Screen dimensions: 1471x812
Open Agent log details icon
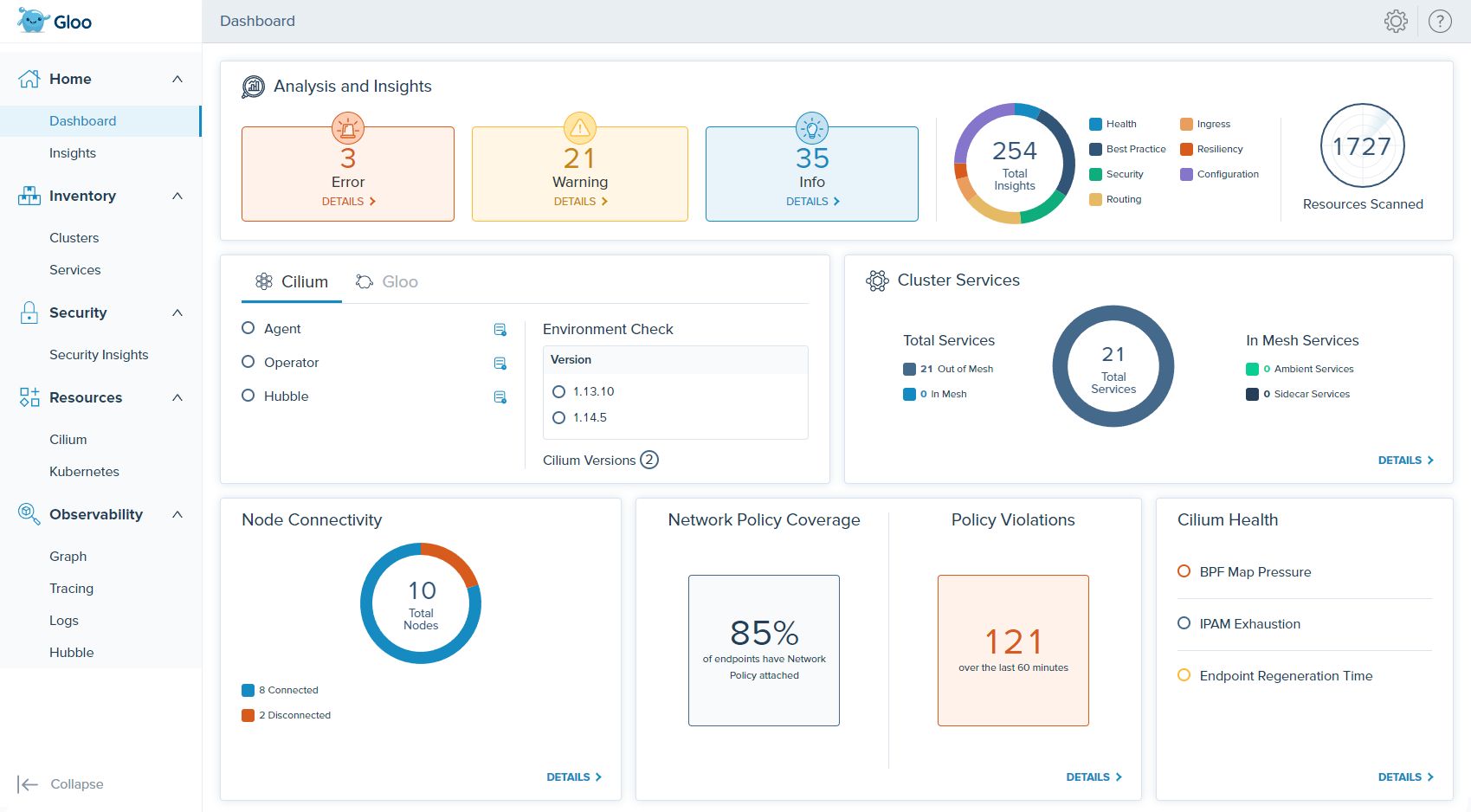click(500, 329)
